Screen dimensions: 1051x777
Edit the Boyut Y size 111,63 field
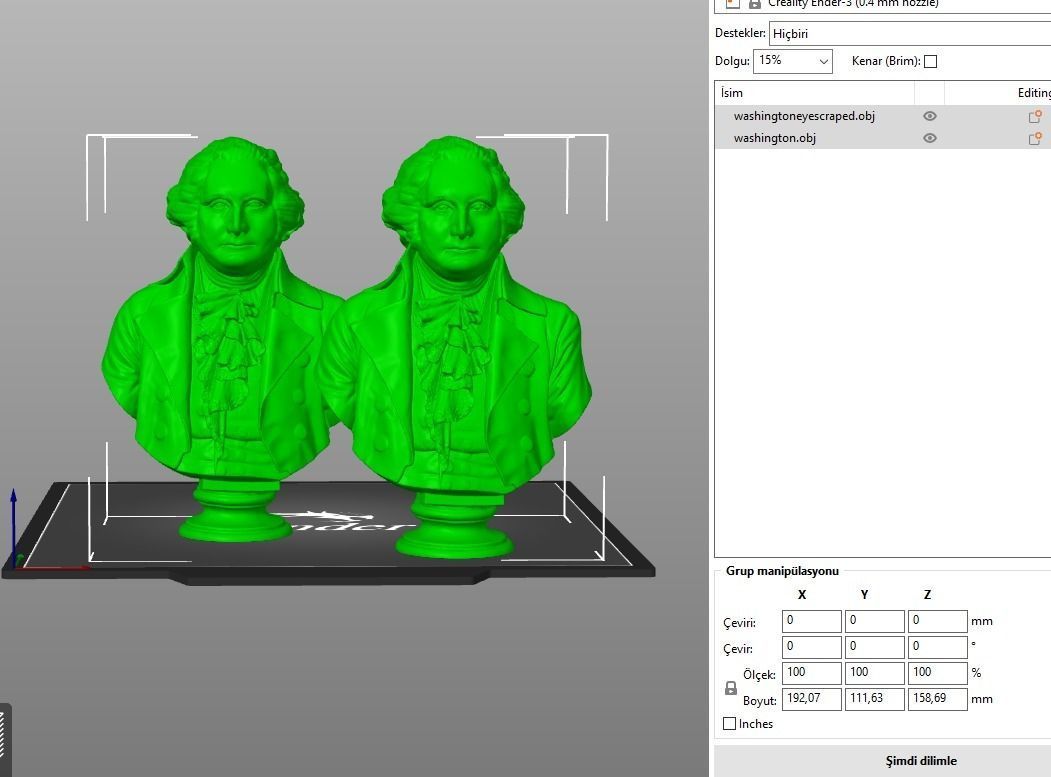(875, 699)
